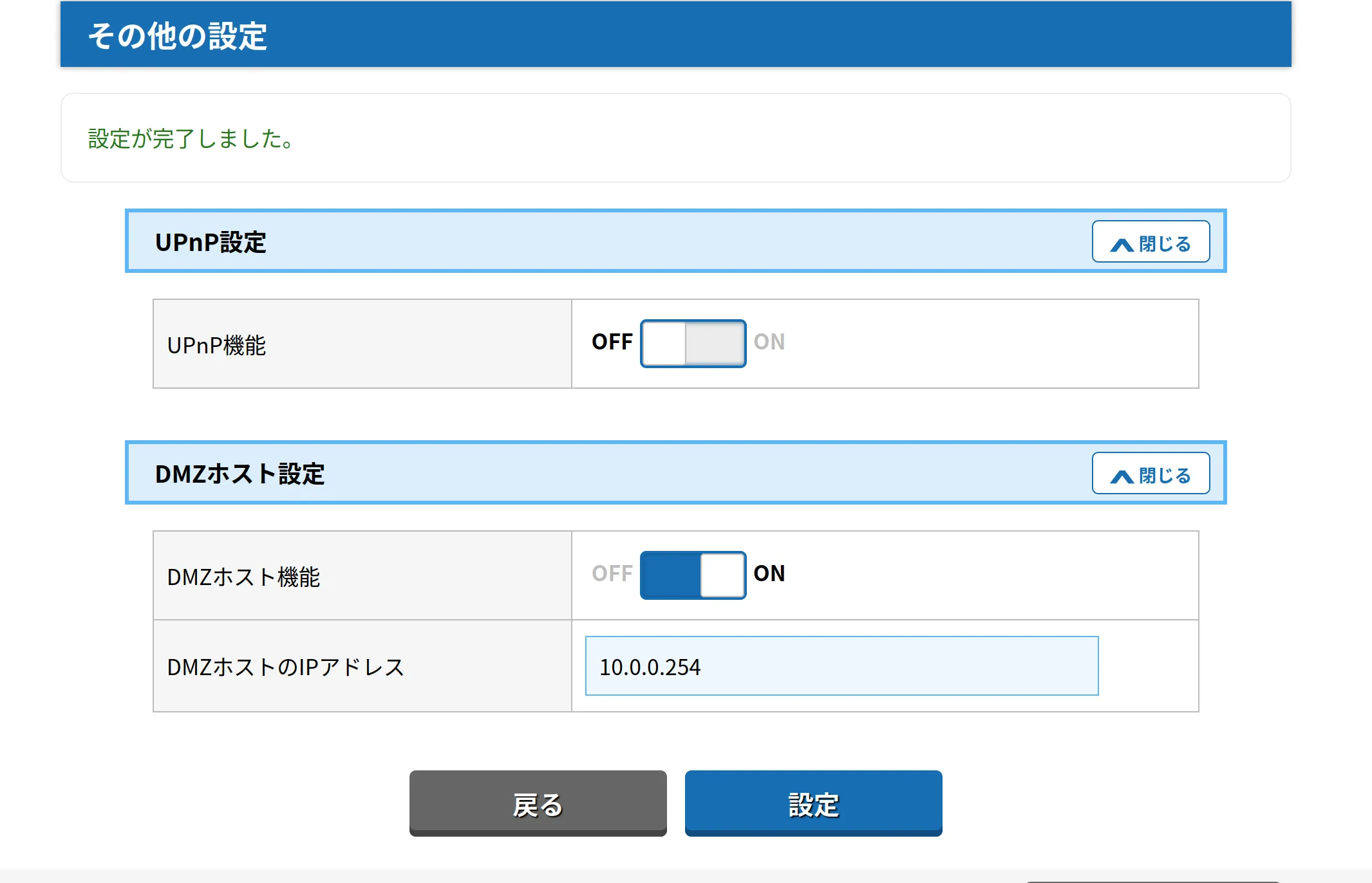Collapse the DMZホスト設定 section with 閉じる
Image resolution: width=1372 pixels, height=883 pixels.
[x=1164, y=475]
